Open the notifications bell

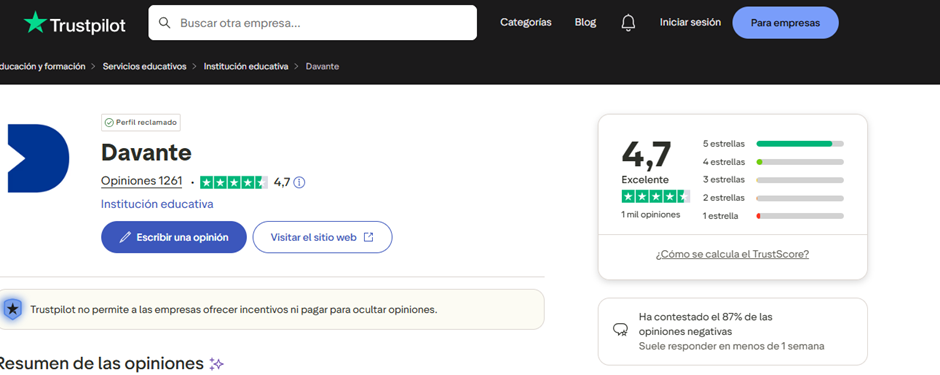pos(628,23)
